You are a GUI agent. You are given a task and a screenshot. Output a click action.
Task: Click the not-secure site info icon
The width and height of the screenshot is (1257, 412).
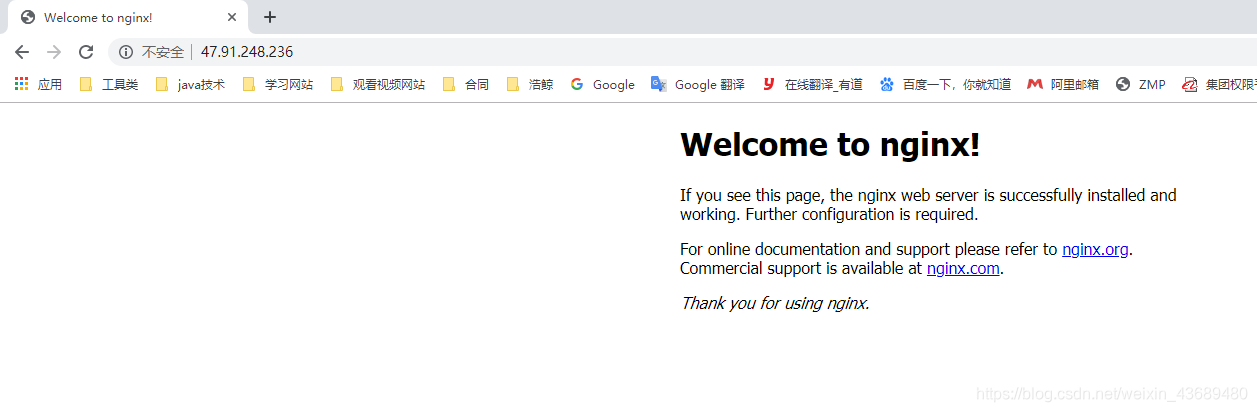point(126,52)
